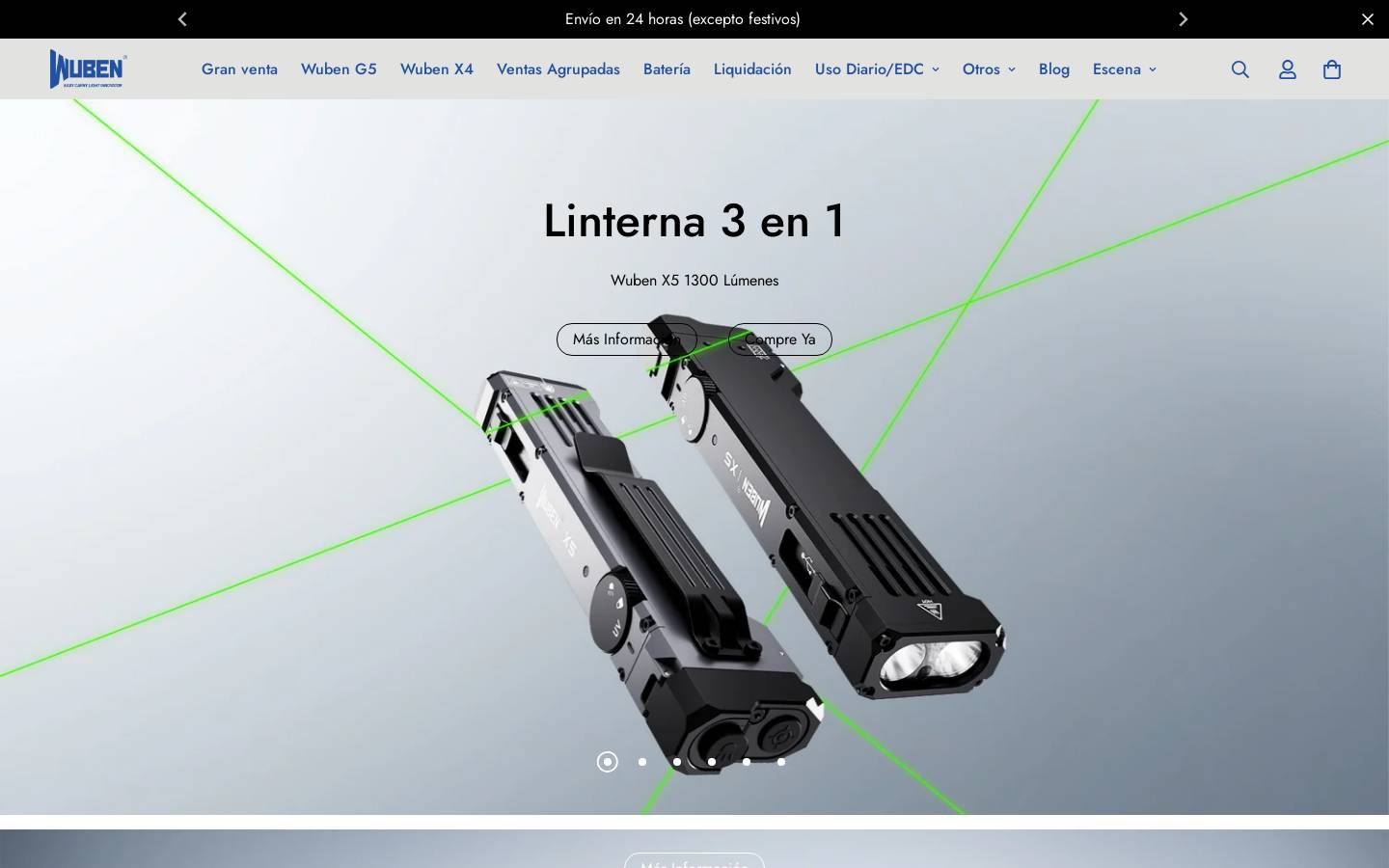Open Wuben X4 menu item
The width and height of the screenshot is (1389, 868).
[437, 69]
